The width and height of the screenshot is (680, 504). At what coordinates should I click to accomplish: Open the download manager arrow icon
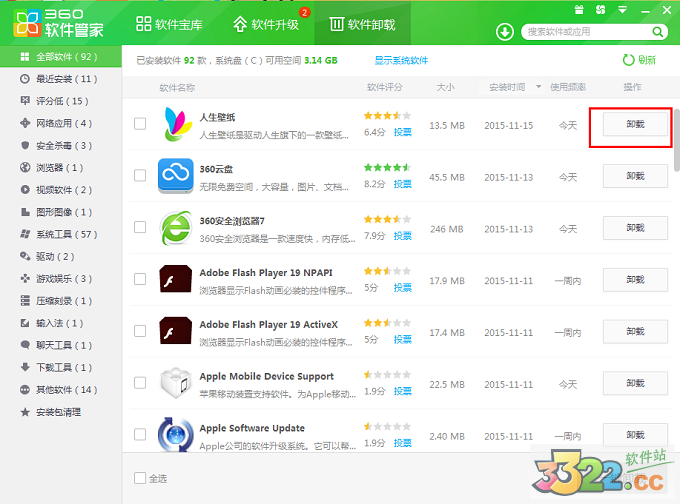505,32
